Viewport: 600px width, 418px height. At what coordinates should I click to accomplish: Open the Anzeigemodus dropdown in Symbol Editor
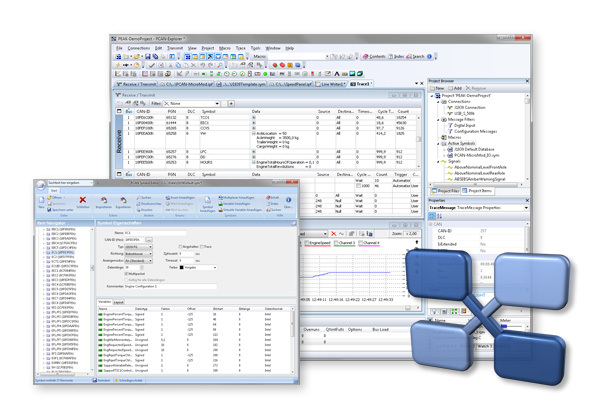click(139, 261)
